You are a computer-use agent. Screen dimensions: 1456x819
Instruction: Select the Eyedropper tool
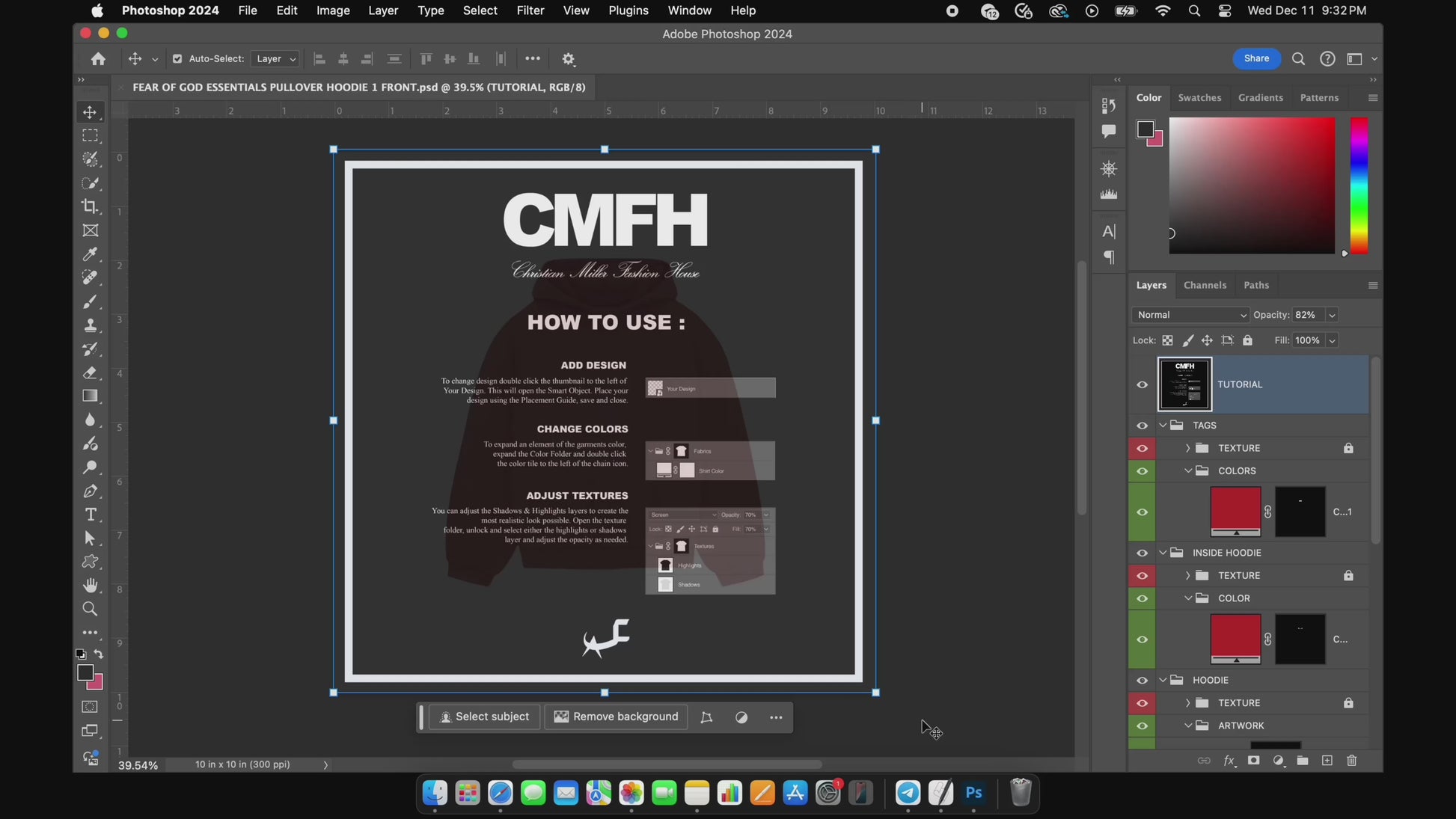(90, 254)
